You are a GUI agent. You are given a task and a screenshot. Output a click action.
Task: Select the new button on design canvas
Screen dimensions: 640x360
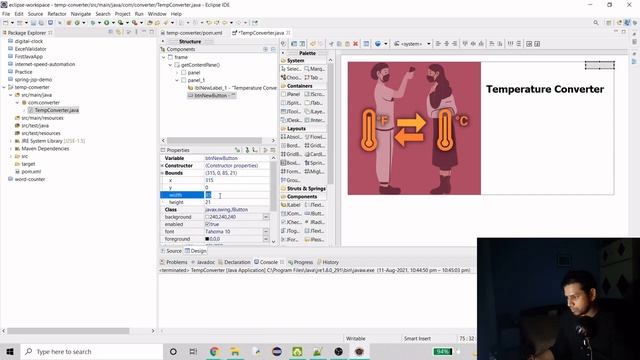click(x=600, y=65)
